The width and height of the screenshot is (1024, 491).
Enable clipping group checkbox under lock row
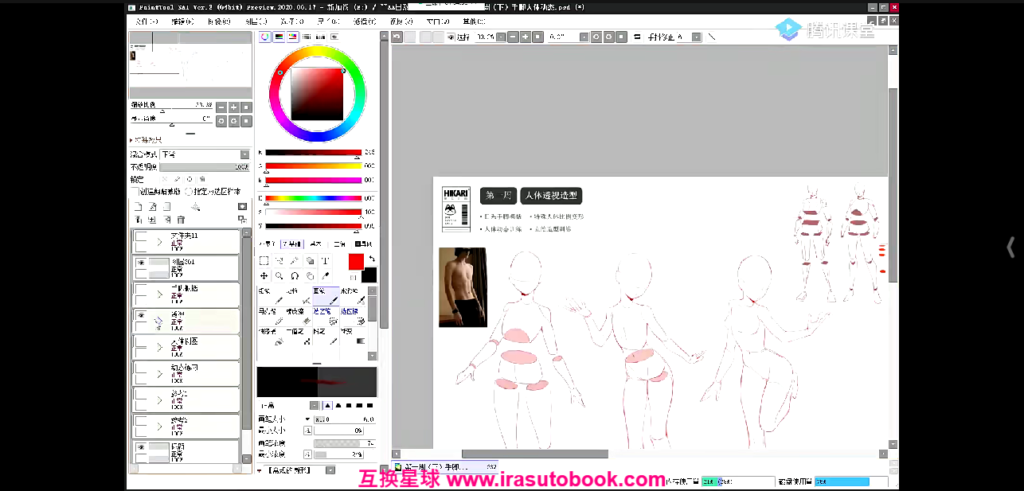pyautogui.click(x=135, y=192)
